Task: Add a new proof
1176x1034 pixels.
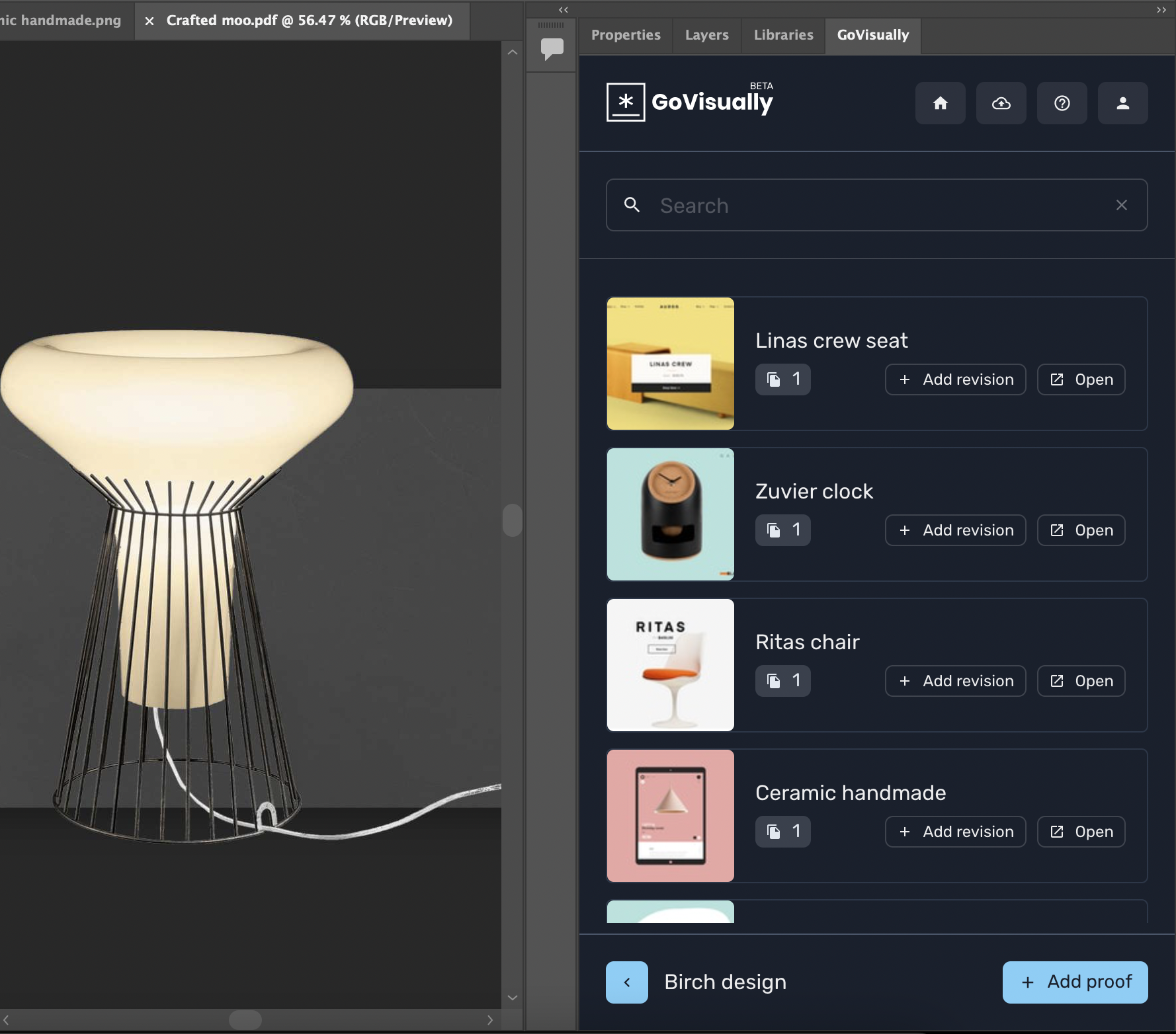Action: coord(1074,982)
